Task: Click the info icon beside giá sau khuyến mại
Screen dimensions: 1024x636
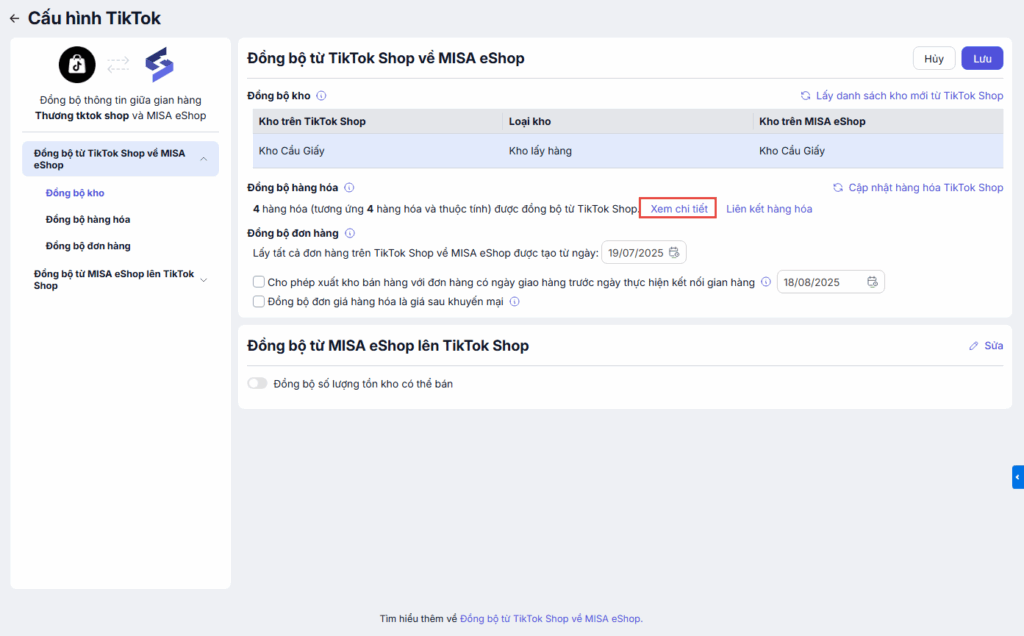Action: click(516, 301)
